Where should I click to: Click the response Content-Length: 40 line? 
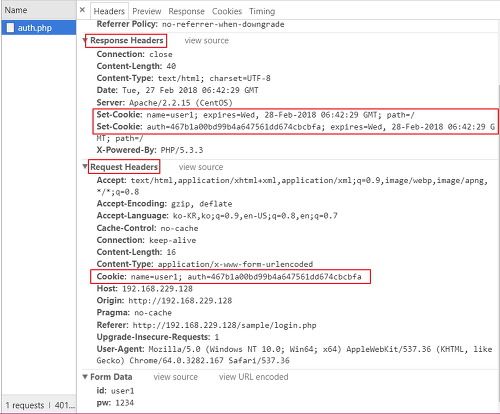[x=136, y=66]
